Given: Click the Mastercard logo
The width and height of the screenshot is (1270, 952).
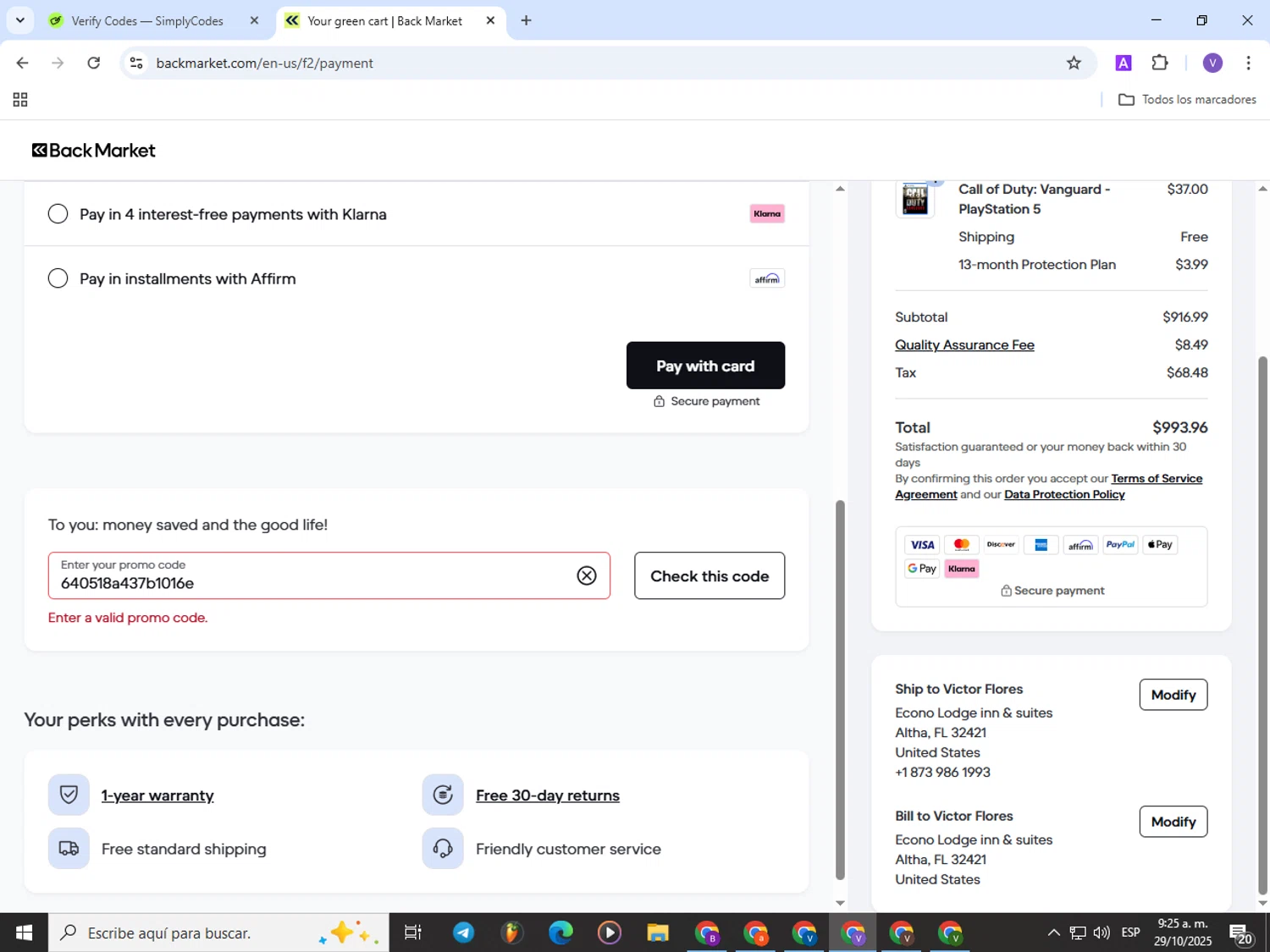Looking at the screenshot, I should point(961,545).
